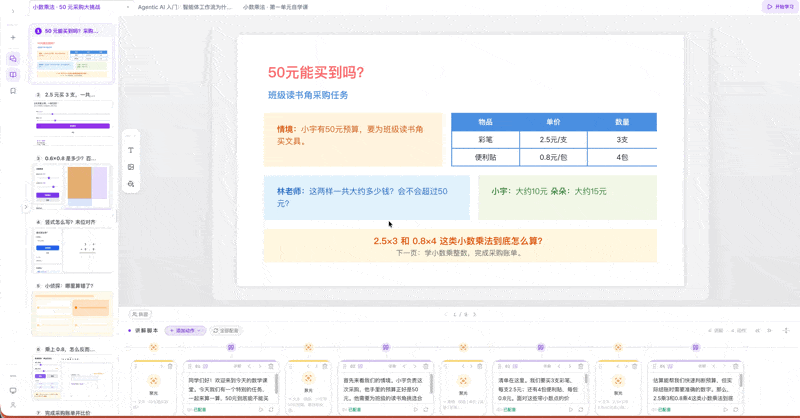Click the 全部配音 button
The width and height of the screenshot is (800, 418).
[226, 331]
